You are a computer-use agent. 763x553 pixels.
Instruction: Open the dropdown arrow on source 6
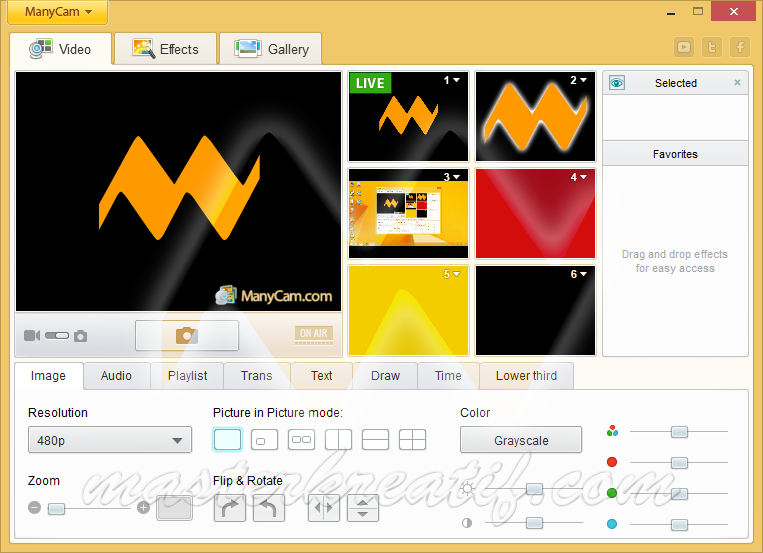583,274
